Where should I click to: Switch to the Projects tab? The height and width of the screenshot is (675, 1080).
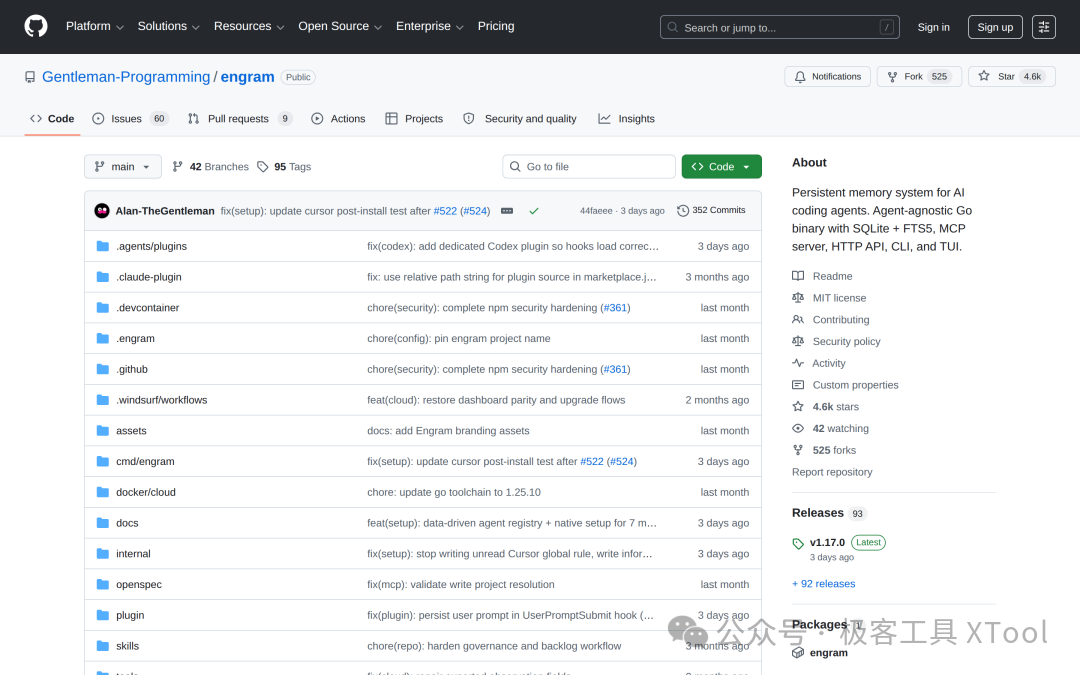pyautogui.click(x=414, y=118)
